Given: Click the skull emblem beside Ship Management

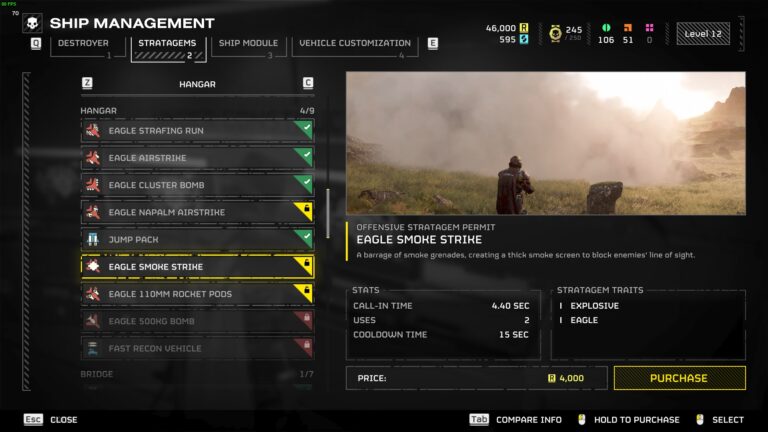Looking at the screenshot, I should point(32,23).
